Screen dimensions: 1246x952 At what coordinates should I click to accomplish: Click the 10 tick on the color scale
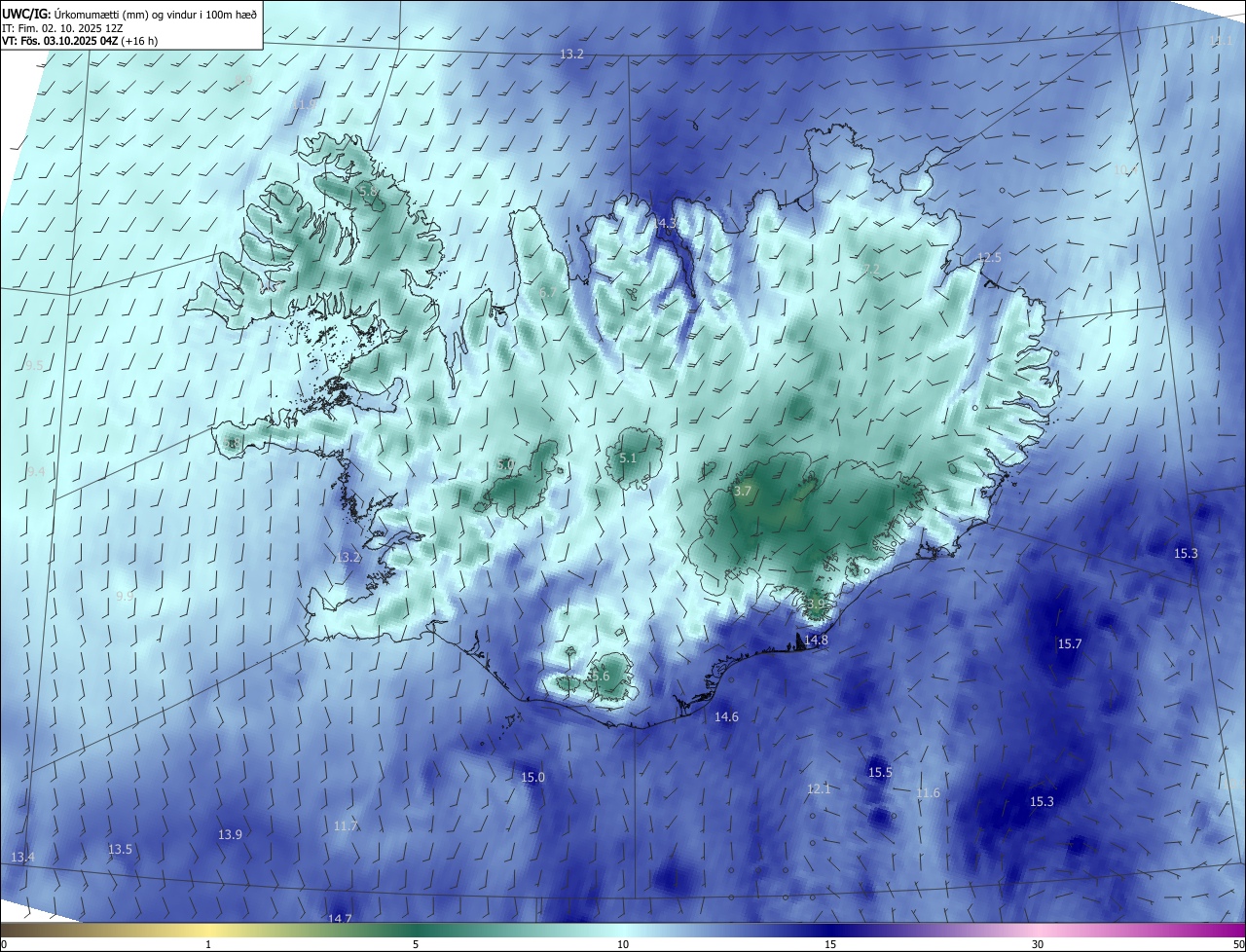pos(623,945)
